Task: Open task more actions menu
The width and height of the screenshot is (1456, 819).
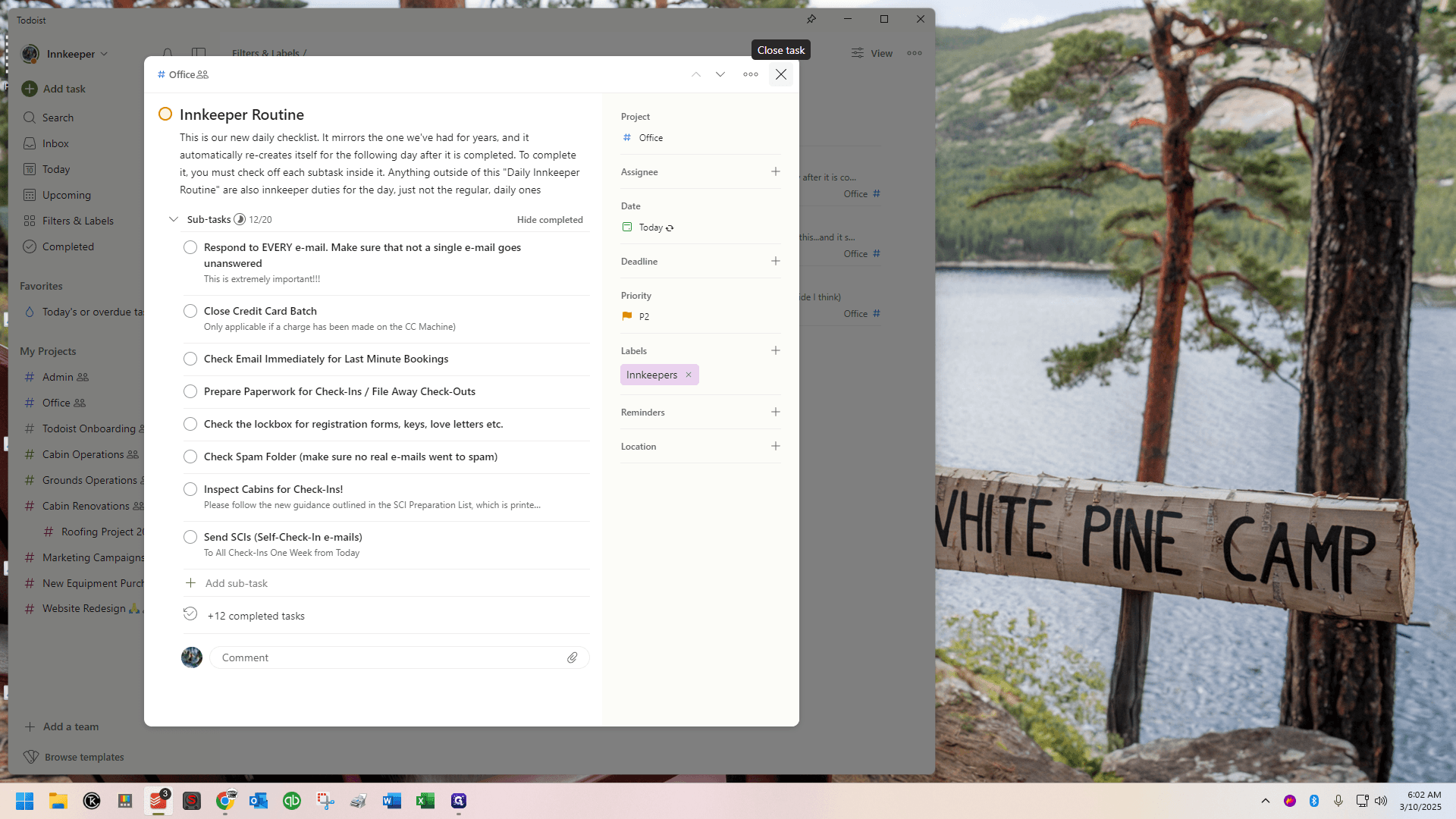Action: pyautogui.click(x=751, y=74)
